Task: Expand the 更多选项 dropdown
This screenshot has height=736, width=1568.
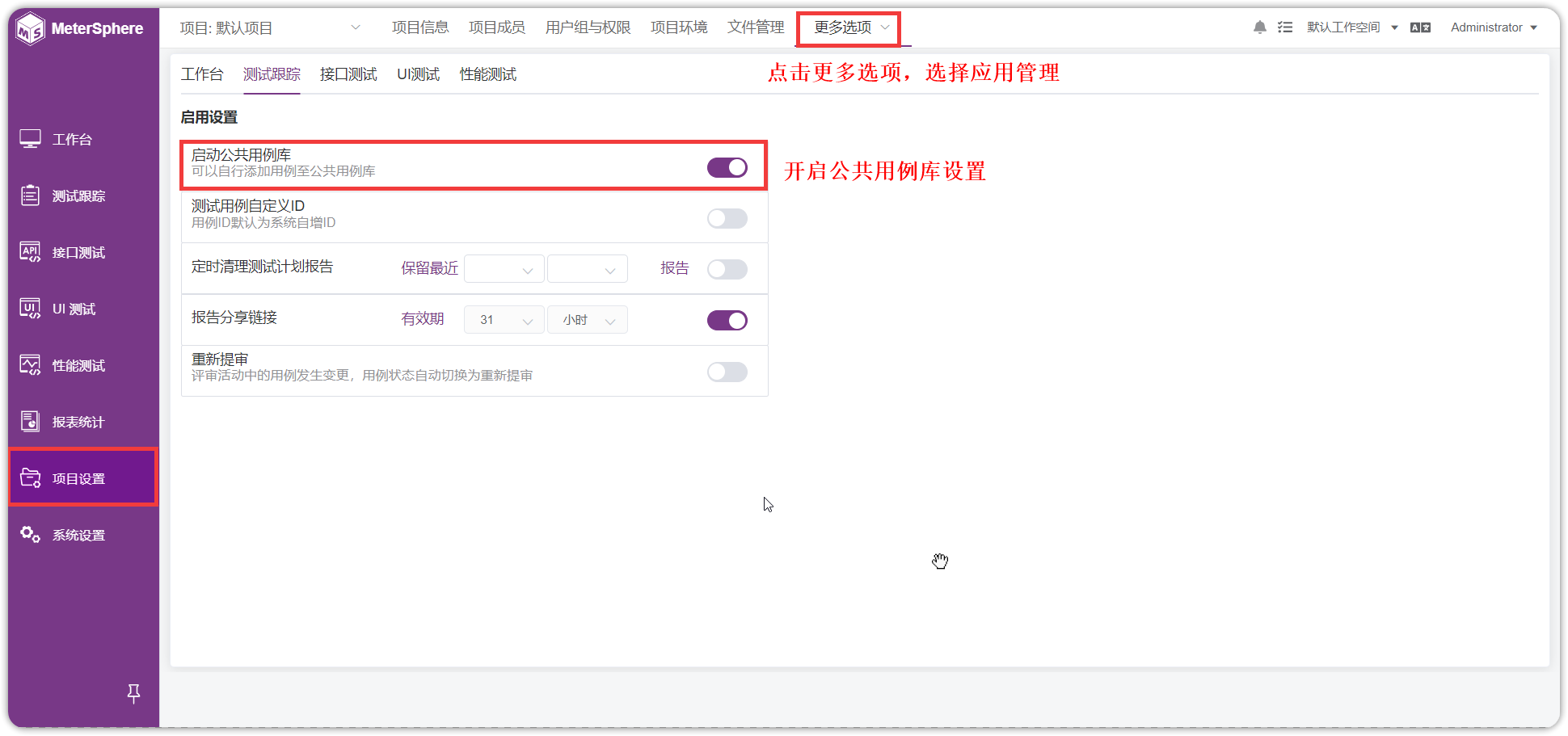Action: (x=851, y=27)
